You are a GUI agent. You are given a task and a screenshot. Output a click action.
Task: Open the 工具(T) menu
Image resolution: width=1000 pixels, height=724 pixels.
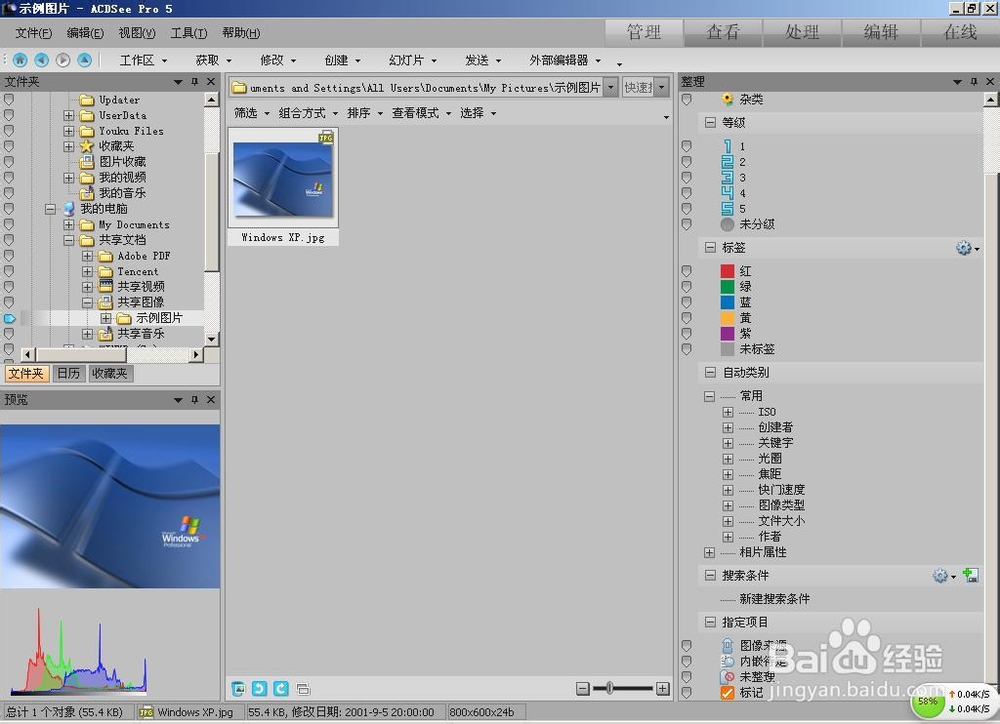[x=189, y=33]
